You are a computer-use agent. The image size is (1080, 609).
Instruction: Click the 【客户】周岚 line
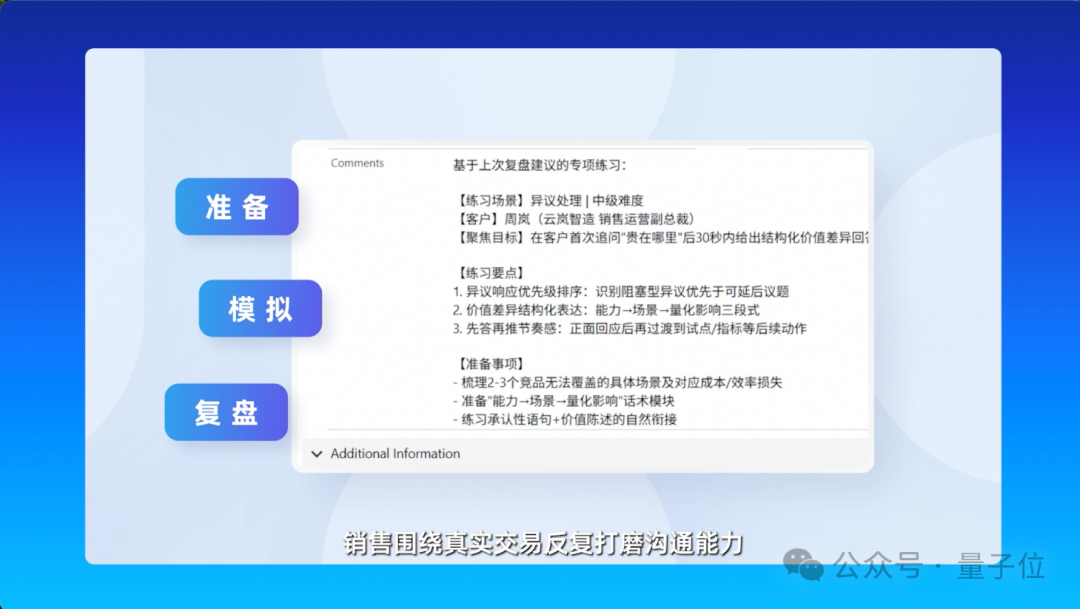pos(575,219)
